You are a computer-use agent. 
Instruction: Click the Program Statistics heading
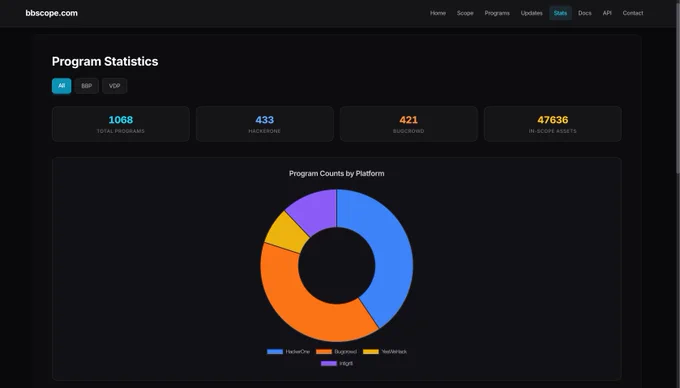pyautogui.click(x=105, y=62)
